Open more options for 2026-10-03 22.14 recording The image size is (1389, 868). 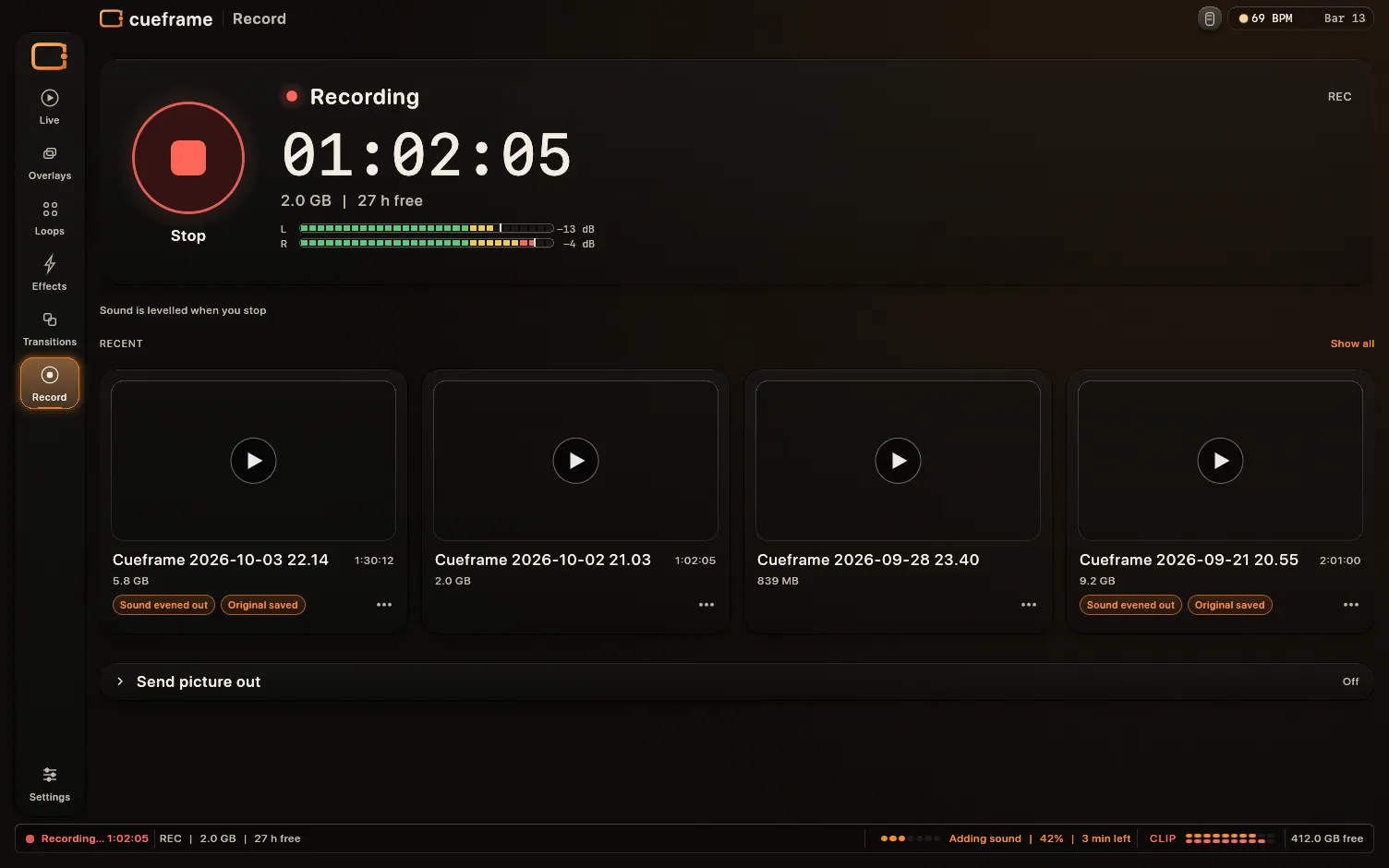384,605
